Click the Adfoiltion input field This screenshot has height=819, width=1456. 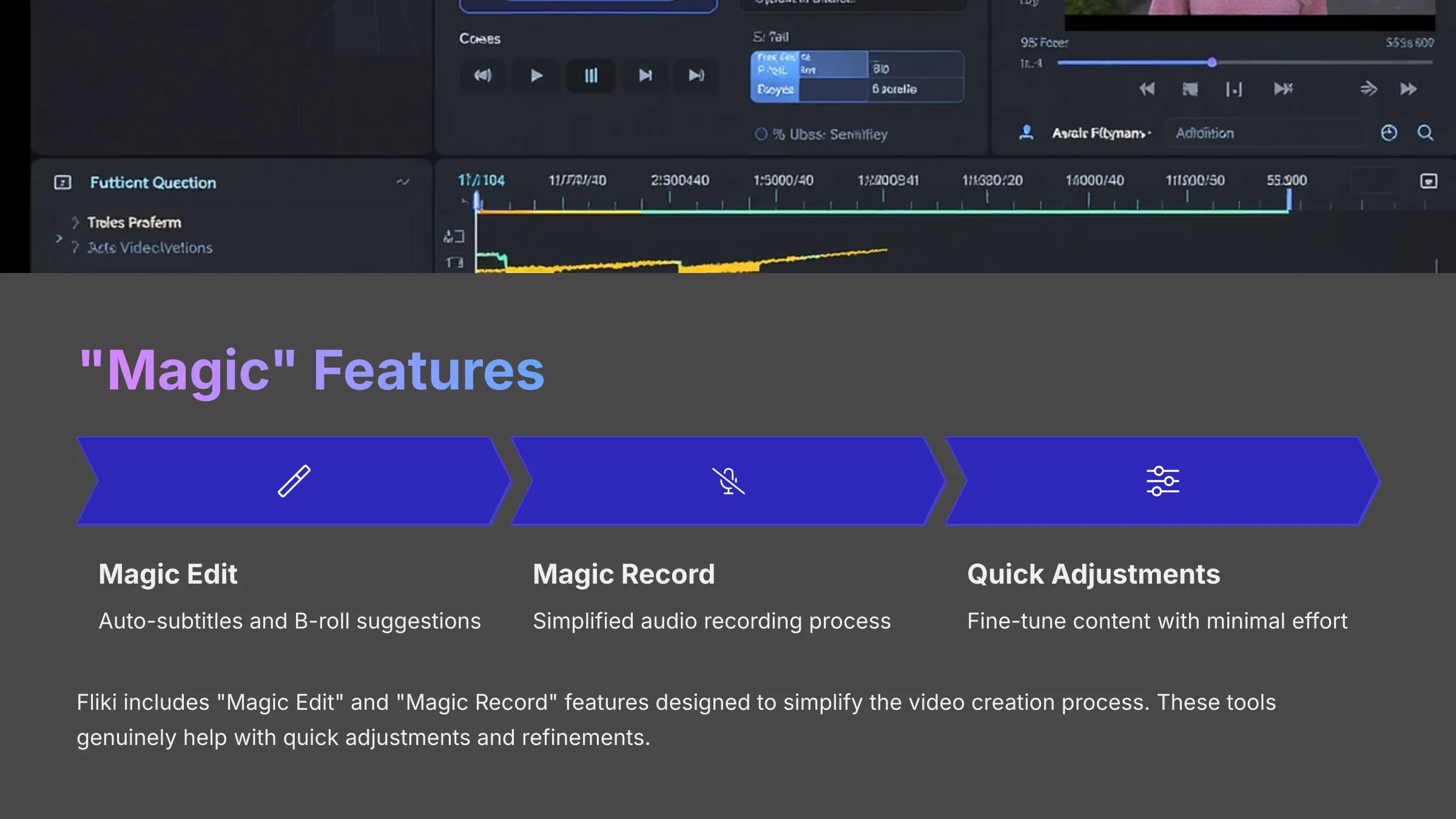[x=1266, y=133]
